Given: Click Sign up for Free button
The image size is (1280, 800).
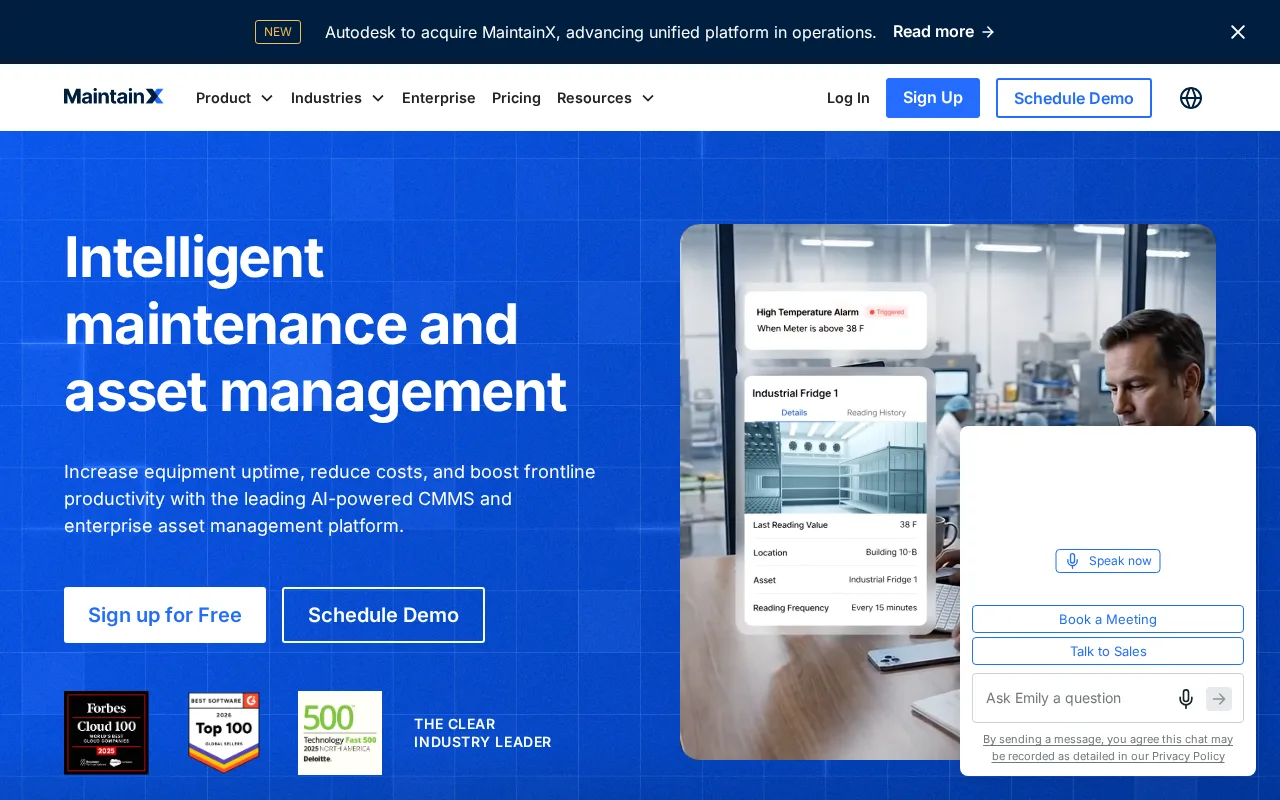Looking at the screenshot, I should pos(165,615).
